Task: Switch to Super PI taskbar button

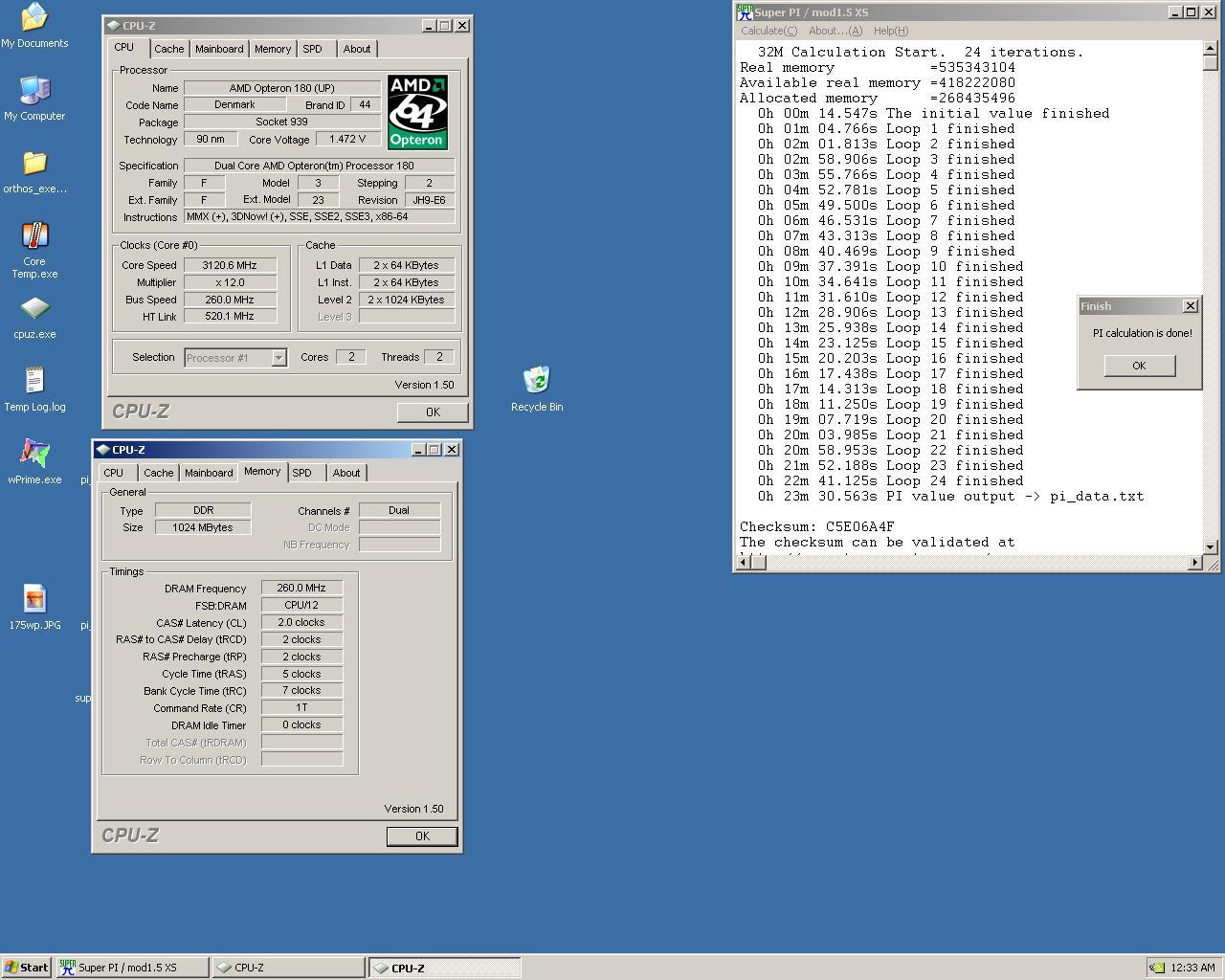Action: click(x=132, y=968)
